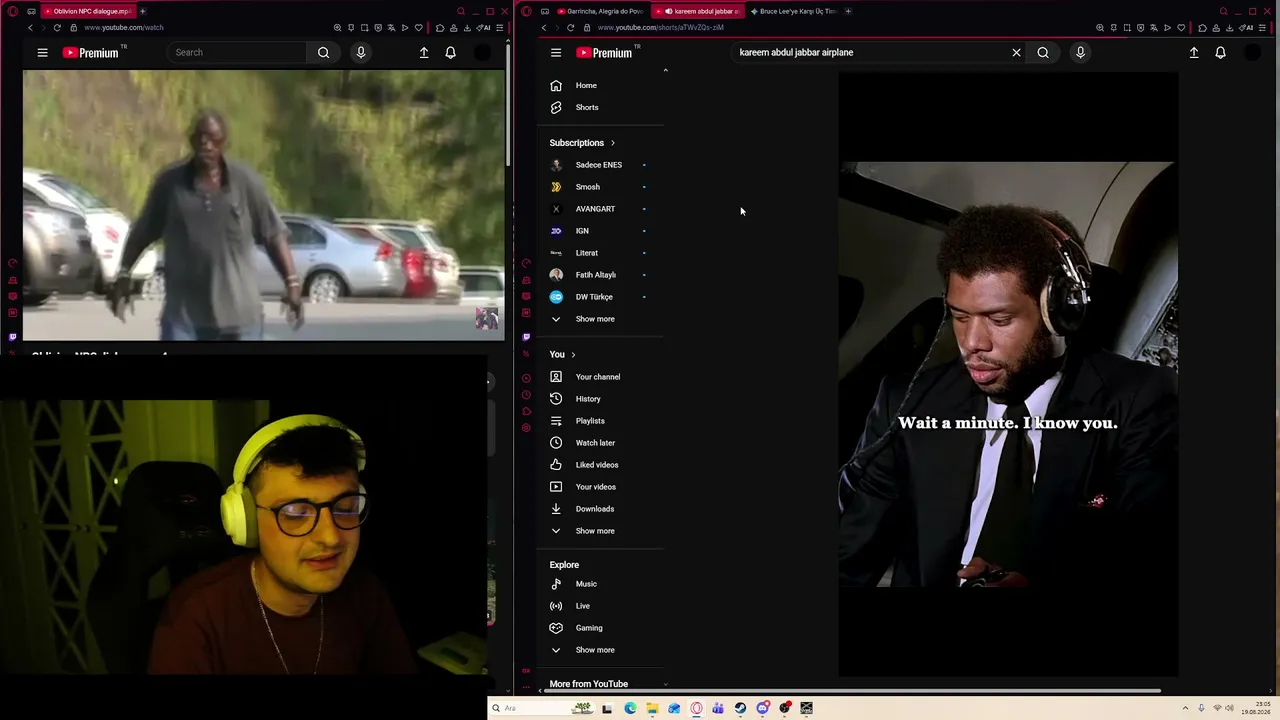The width and height of the screenshot is (1280, 720).
Task: Open a new tab in the left browser window
Action: (x=142, y=11)
